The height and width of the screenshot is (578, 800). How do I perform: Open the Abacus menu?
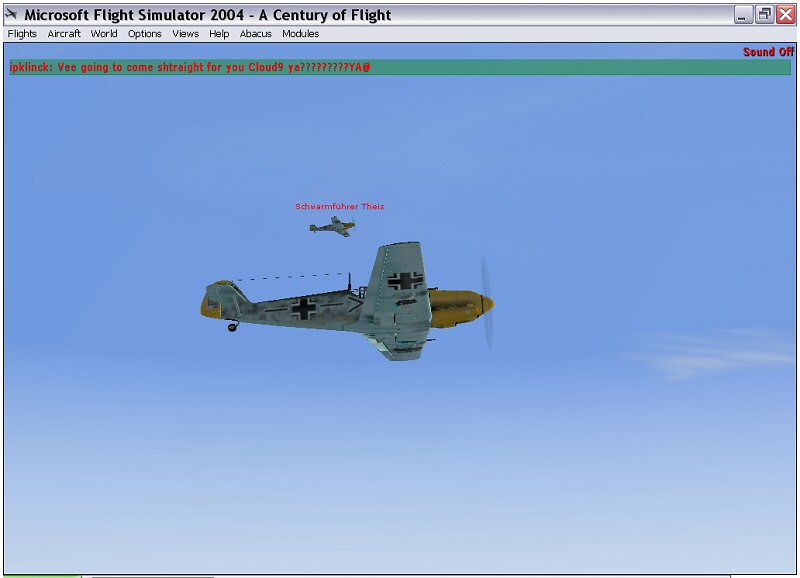pos(255,34)
